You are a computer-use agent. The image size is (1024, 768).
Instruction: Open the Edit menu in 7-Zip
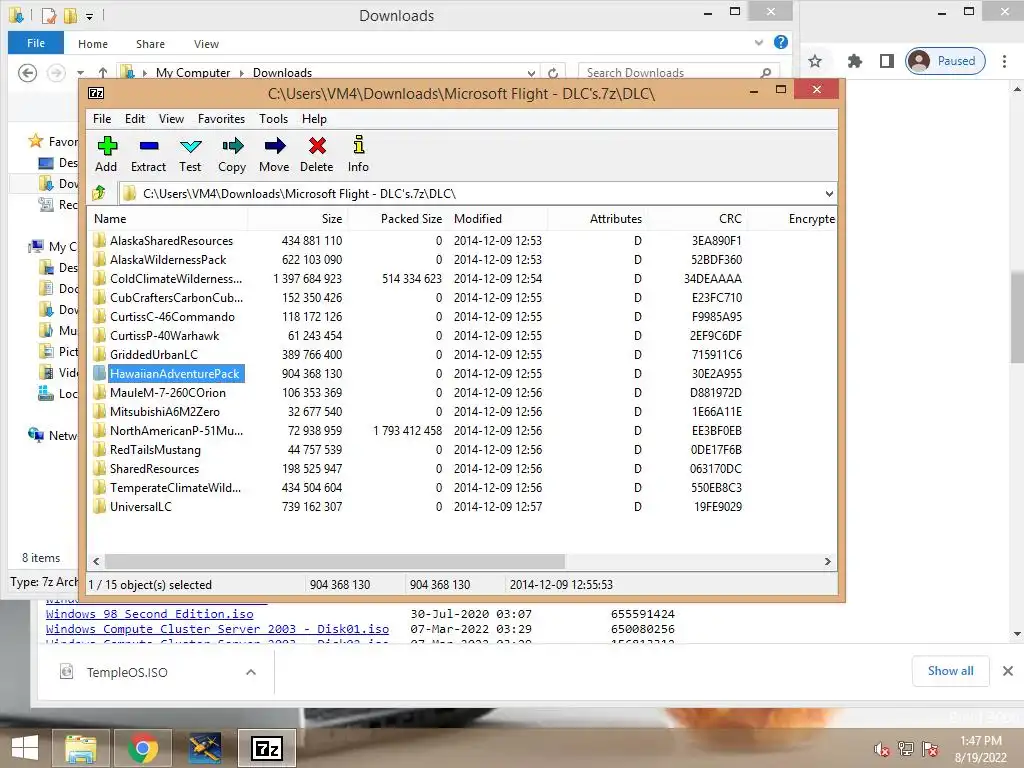135,119
